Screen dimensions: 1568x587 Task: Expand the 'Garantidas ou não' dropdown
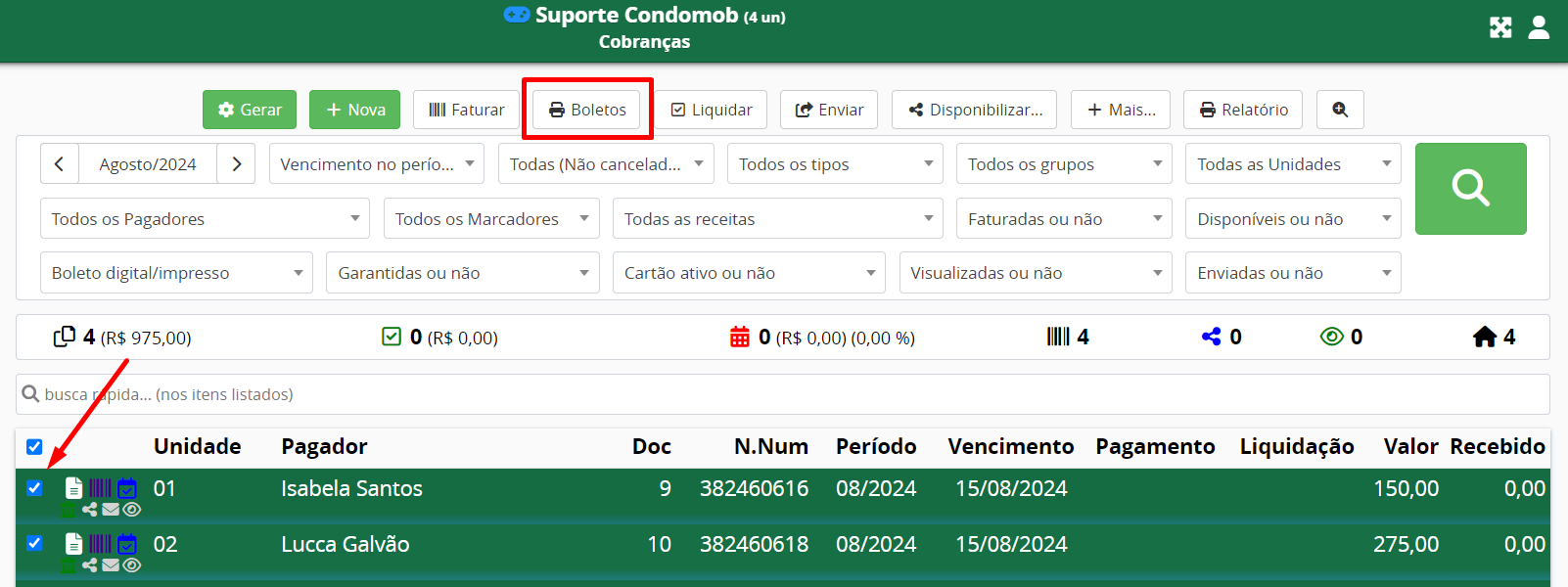coord(462,273)
